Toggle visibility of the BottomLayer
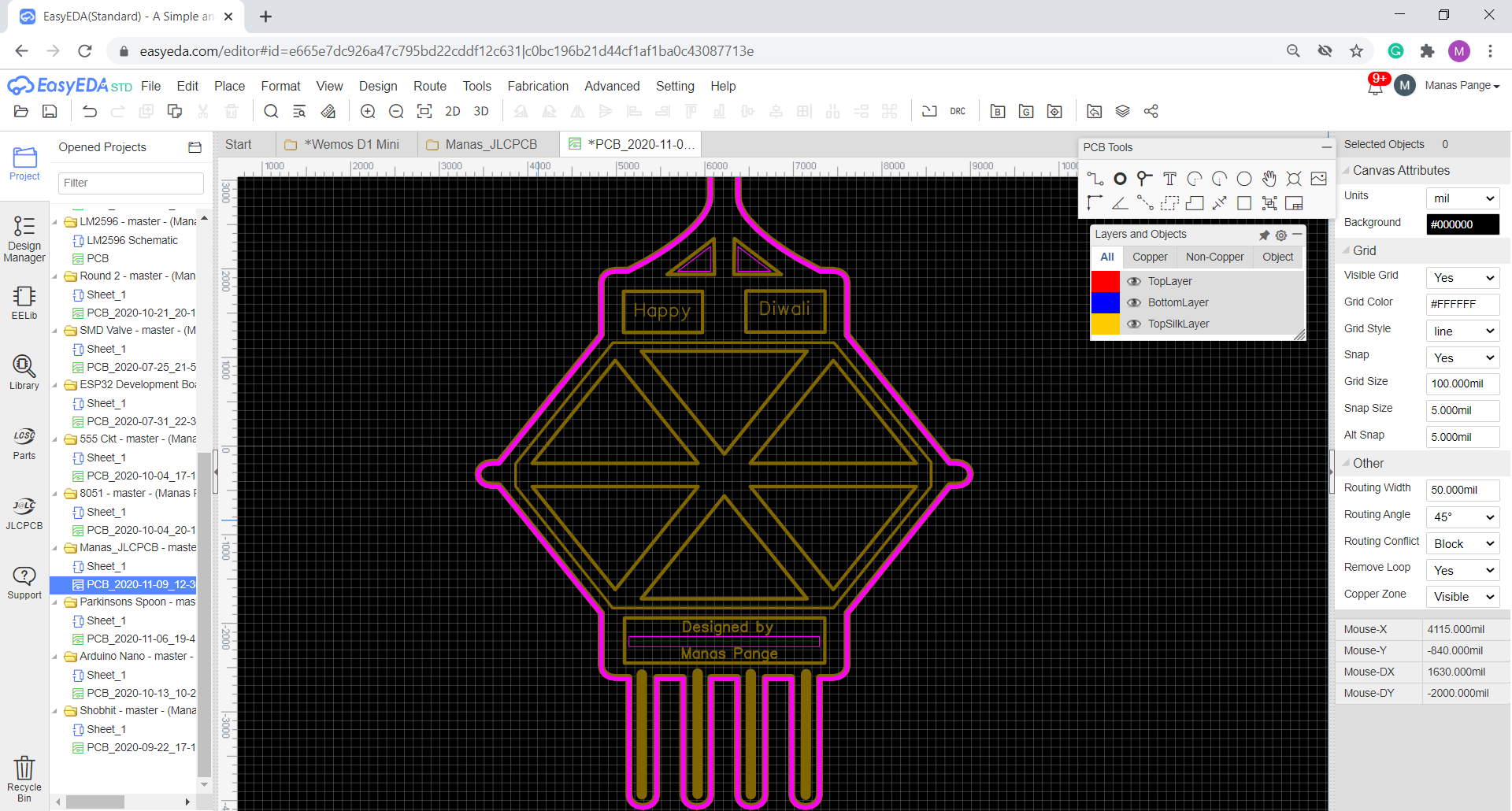Viewport: 1512px width, 811px height. pyautogui.click(x=1134, y=302)
